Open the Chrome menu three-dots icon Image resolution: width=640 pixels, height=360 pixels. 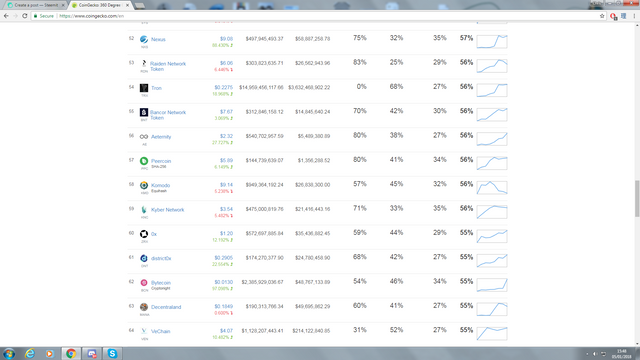pos(634,16)
